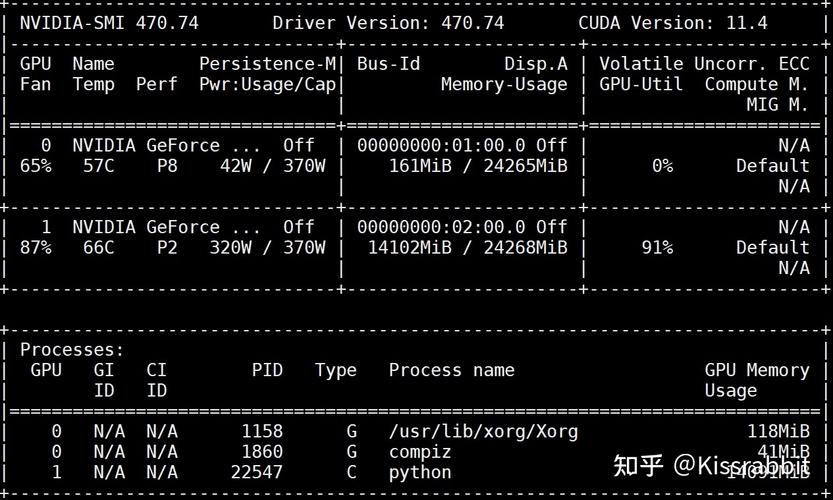The image size is (833, 500).
Task: Select the "Process name" column header
Action: click(452, 370)
